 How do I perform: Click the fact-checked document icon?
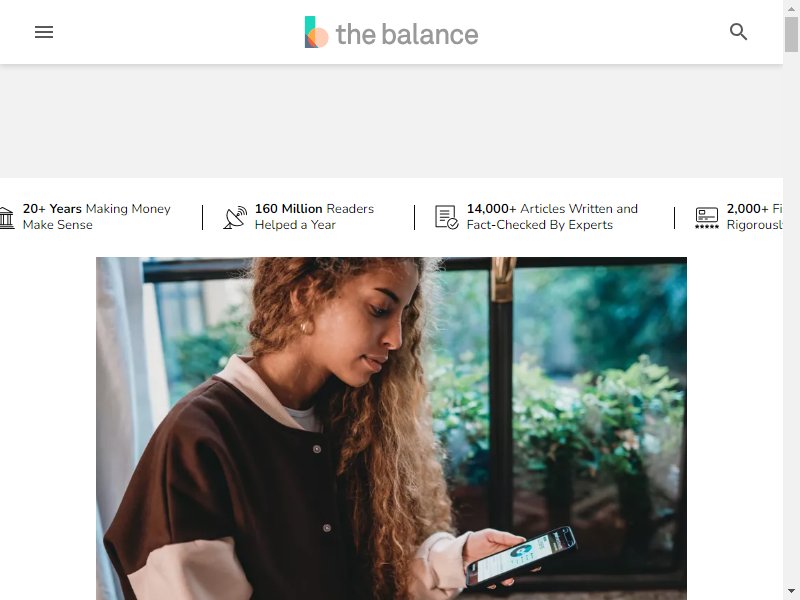(x=446, y=217)
